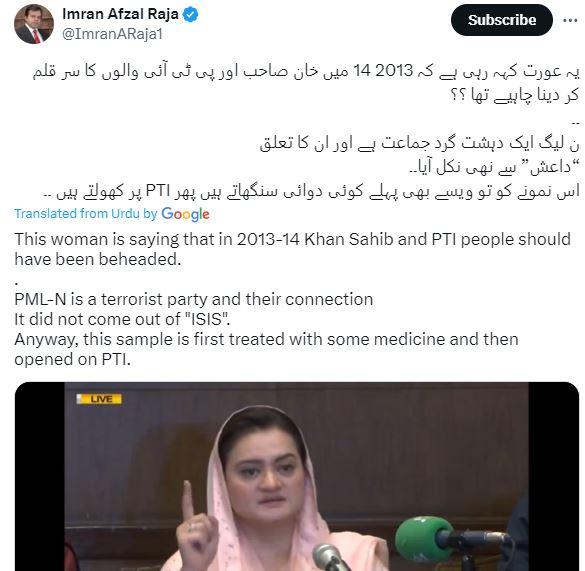This screenshot has height=571, width=585.
Task: Click the blue verified checkmark badge
Action: (x=191, y=15)
